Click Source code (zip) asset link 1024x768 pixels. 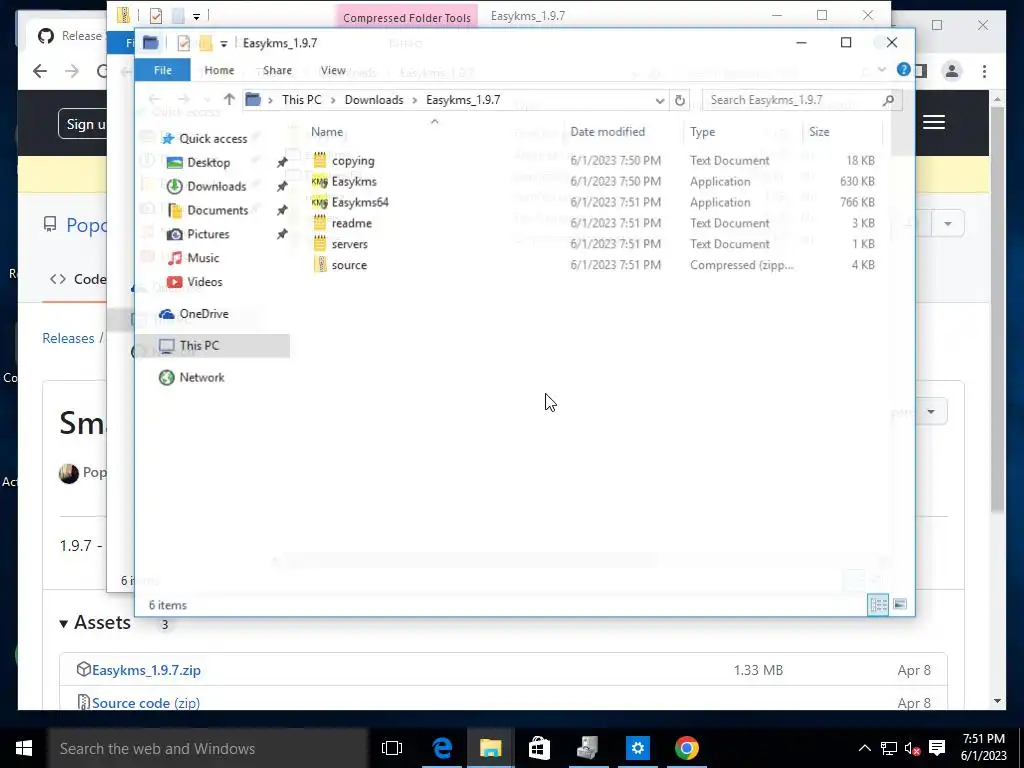(x=146, y=703)
